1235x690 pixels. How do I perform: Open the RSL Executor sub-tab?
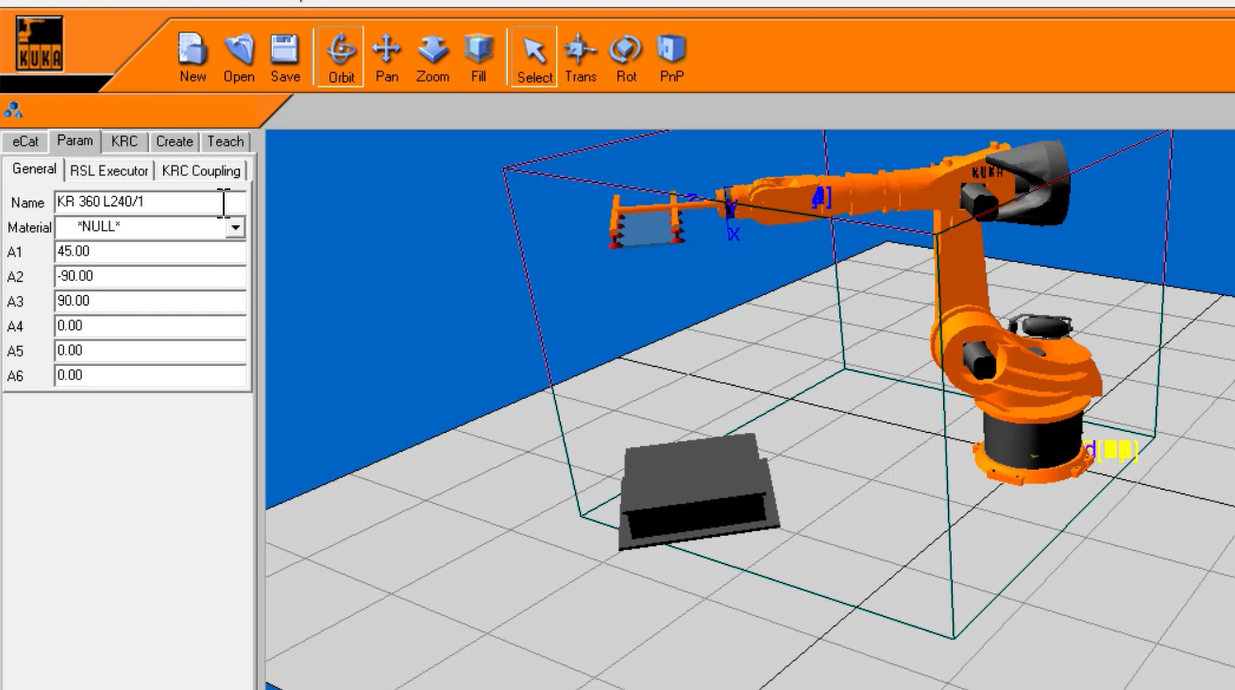pyautogui.click(x=109, y=171)
